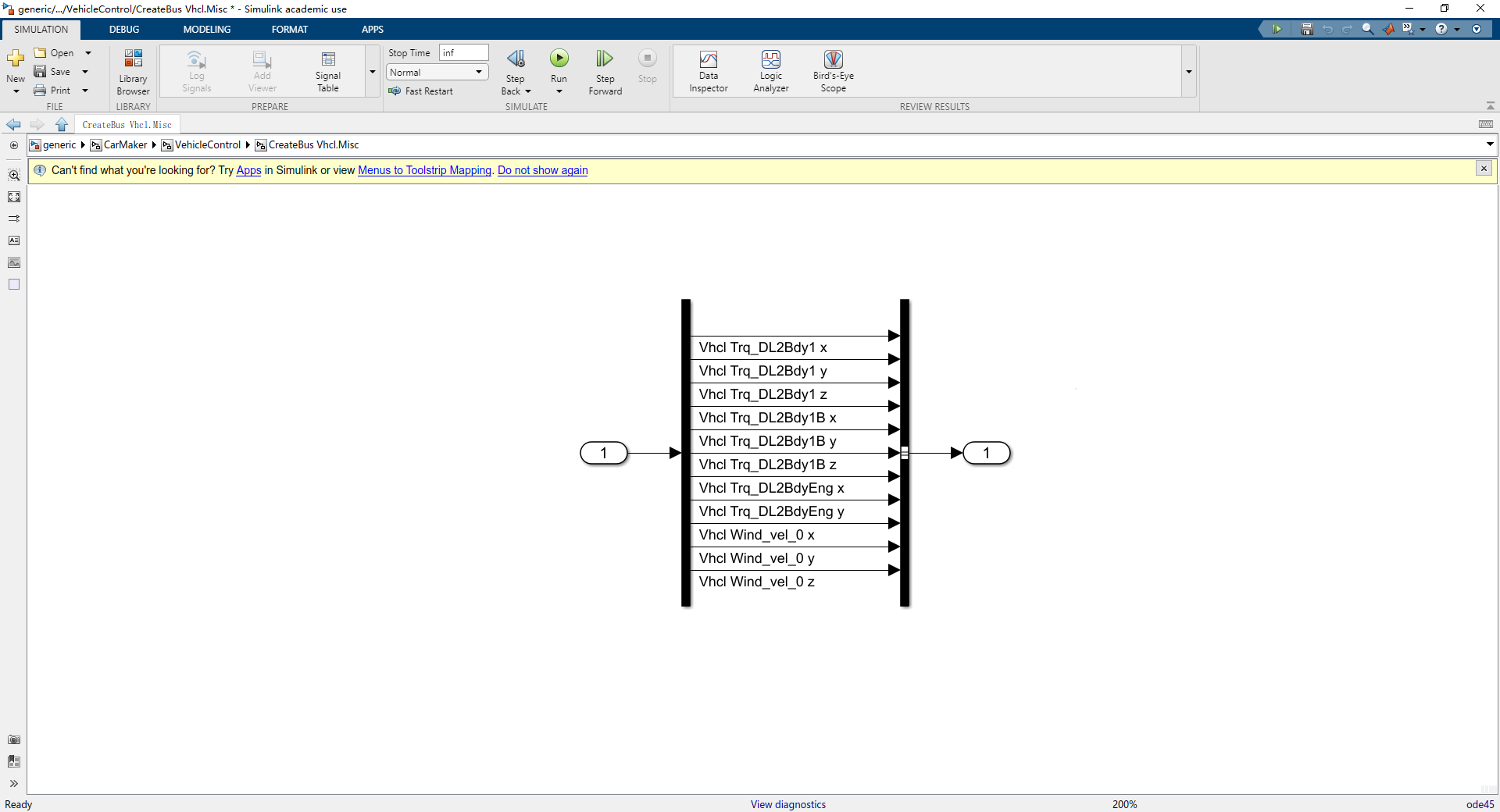1500x812 pixels.
Task: Switch to the FORMAT tab
Action: coord(290,30)
